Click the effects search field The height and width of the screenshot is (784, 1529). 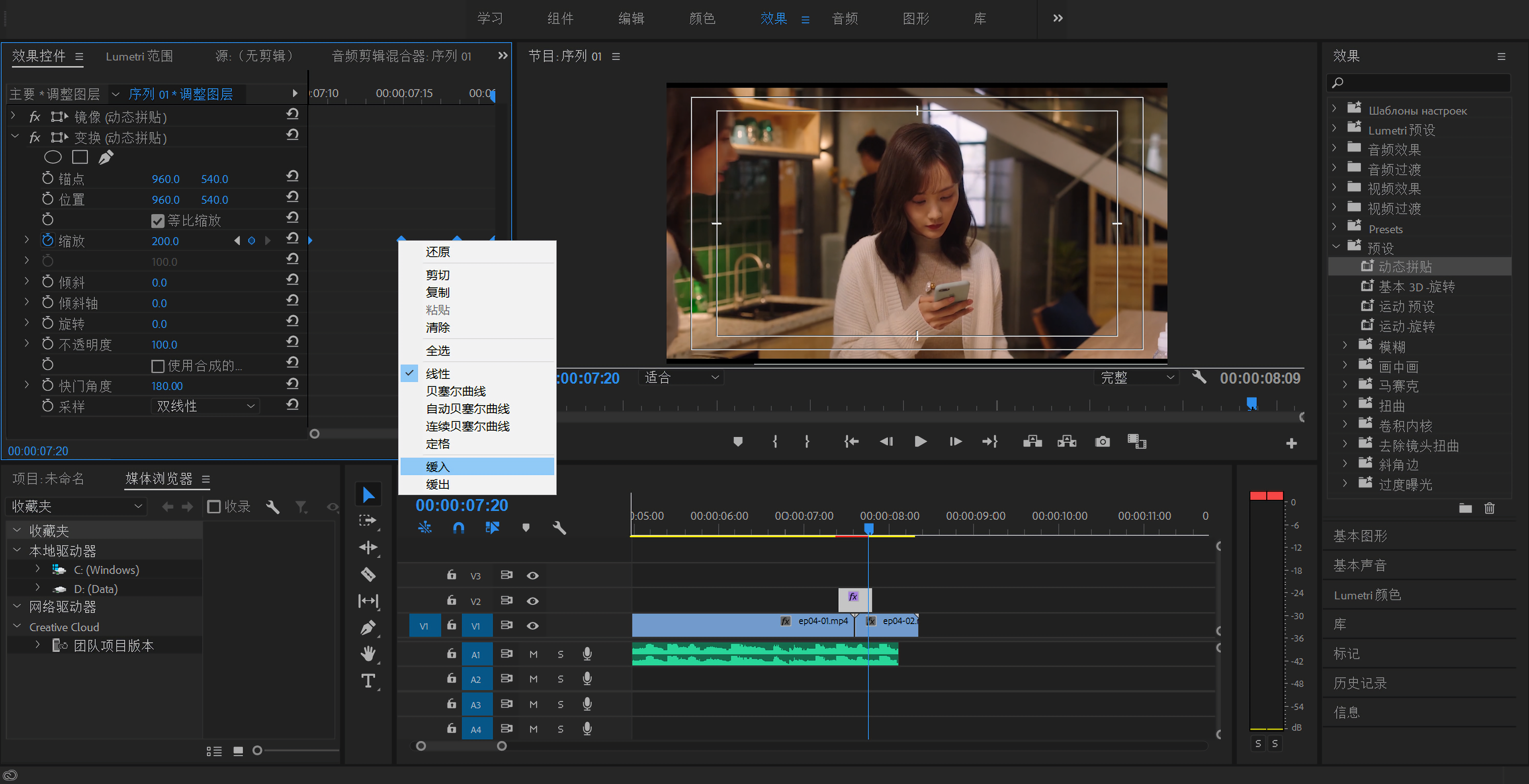pos(1419,82)
